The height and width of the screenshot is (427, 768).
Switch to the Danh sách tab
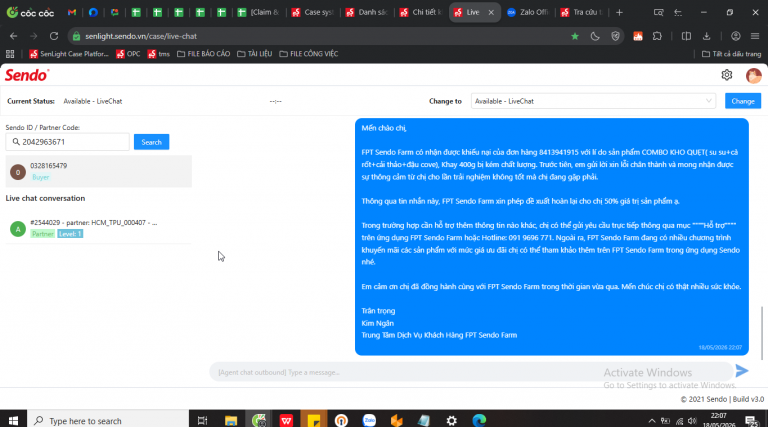(367, 12)
